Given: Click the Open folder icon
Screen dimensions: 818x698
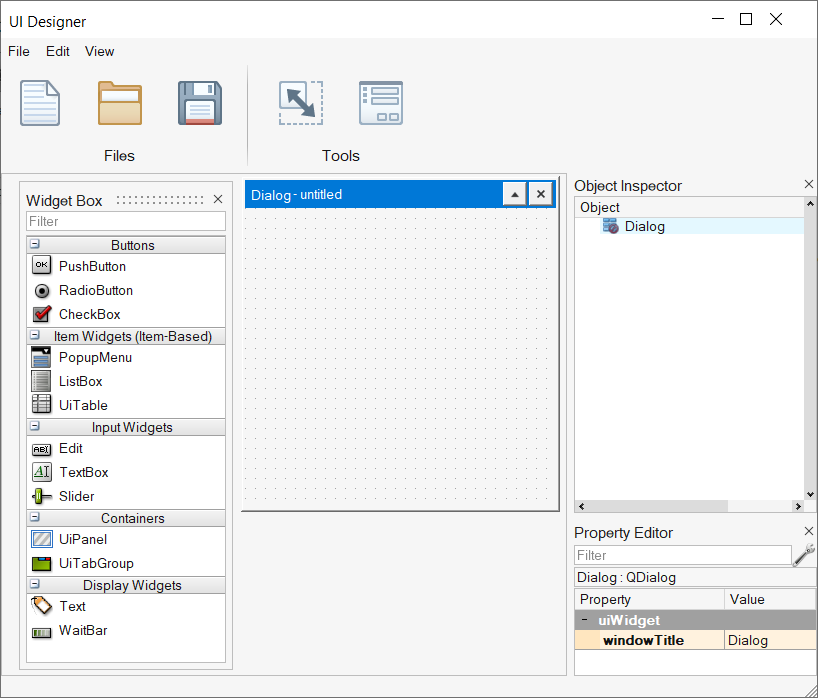Looking at the screenshot, I should pos(120,103).
